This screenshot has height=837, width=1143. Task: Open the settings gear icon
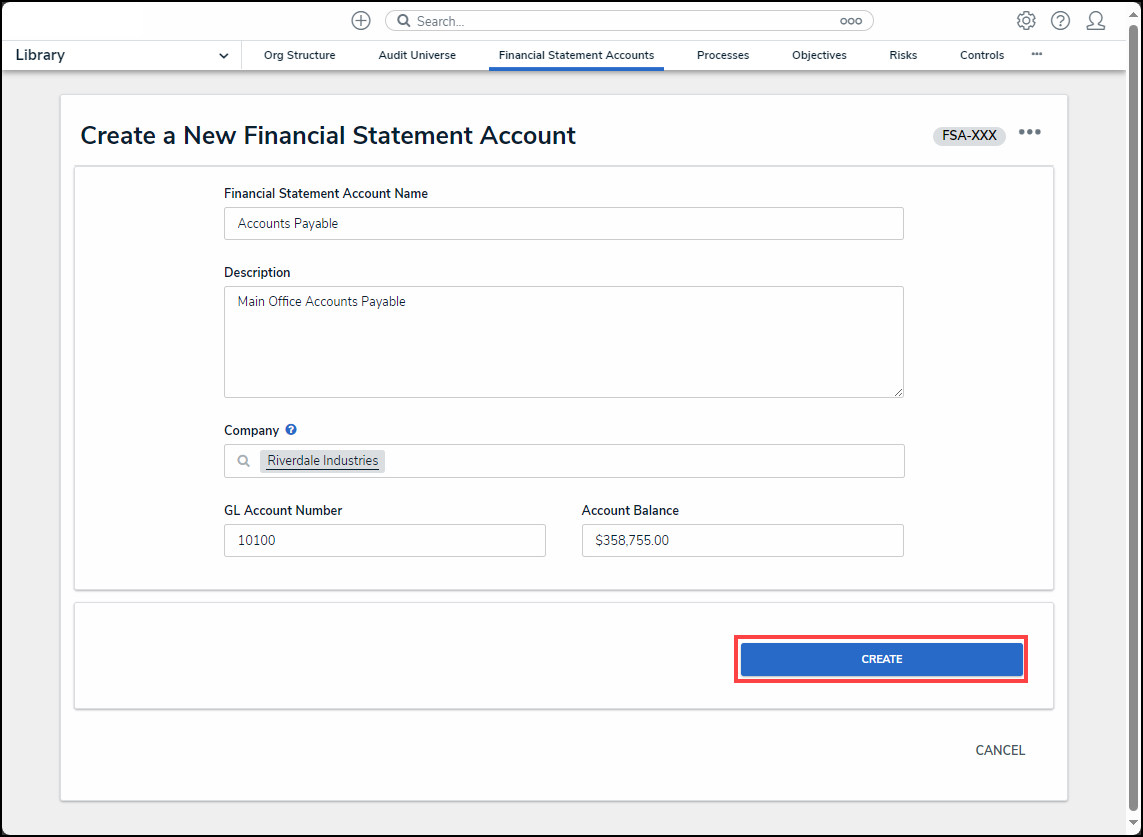click(x=1026, y=21)
